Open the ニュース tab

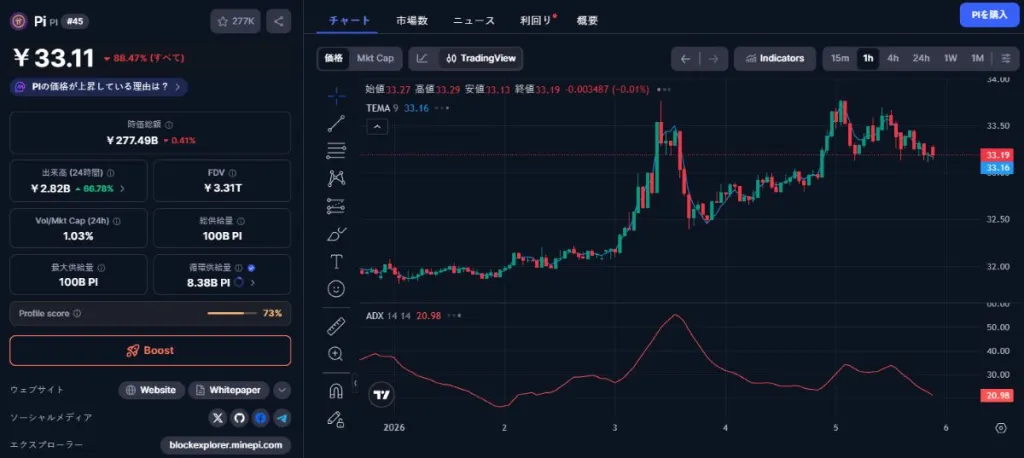click(x=474, y=20)
